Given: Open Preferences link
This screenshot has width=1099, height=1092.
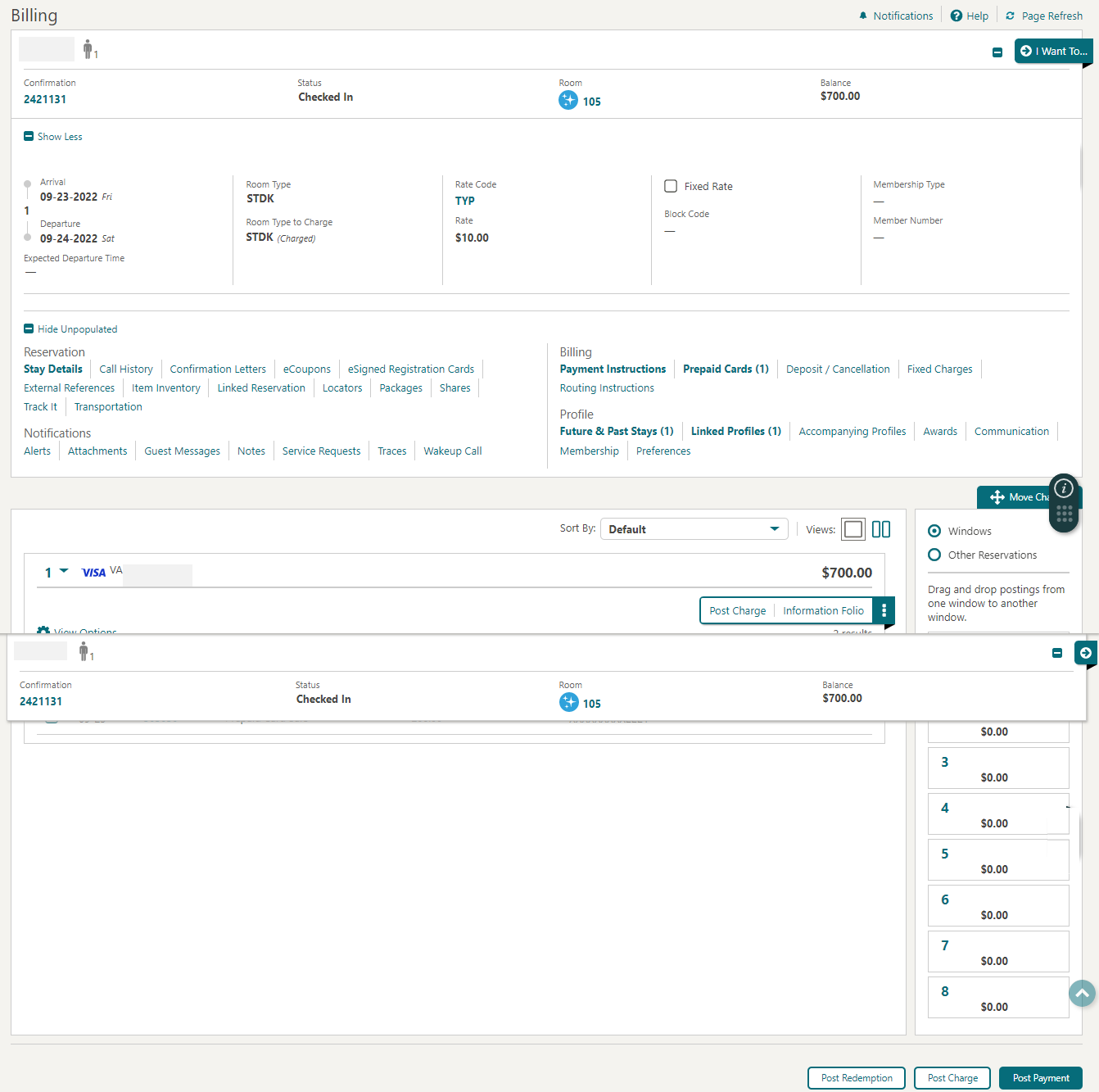Looking at the screenshot, I should (663, 451).
